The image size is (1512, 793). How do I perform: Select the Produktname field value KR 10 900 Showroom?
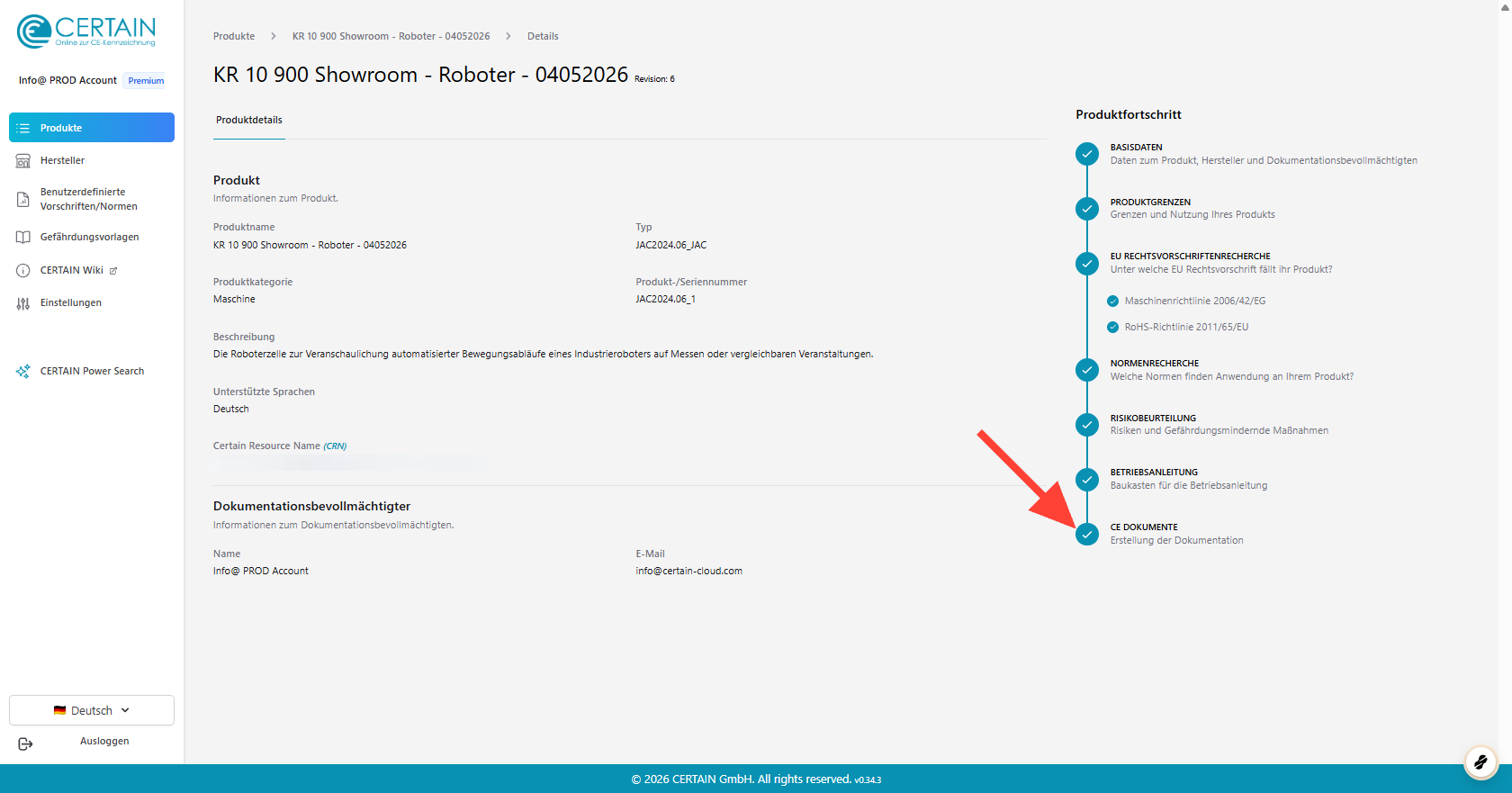tap(310, 246)
